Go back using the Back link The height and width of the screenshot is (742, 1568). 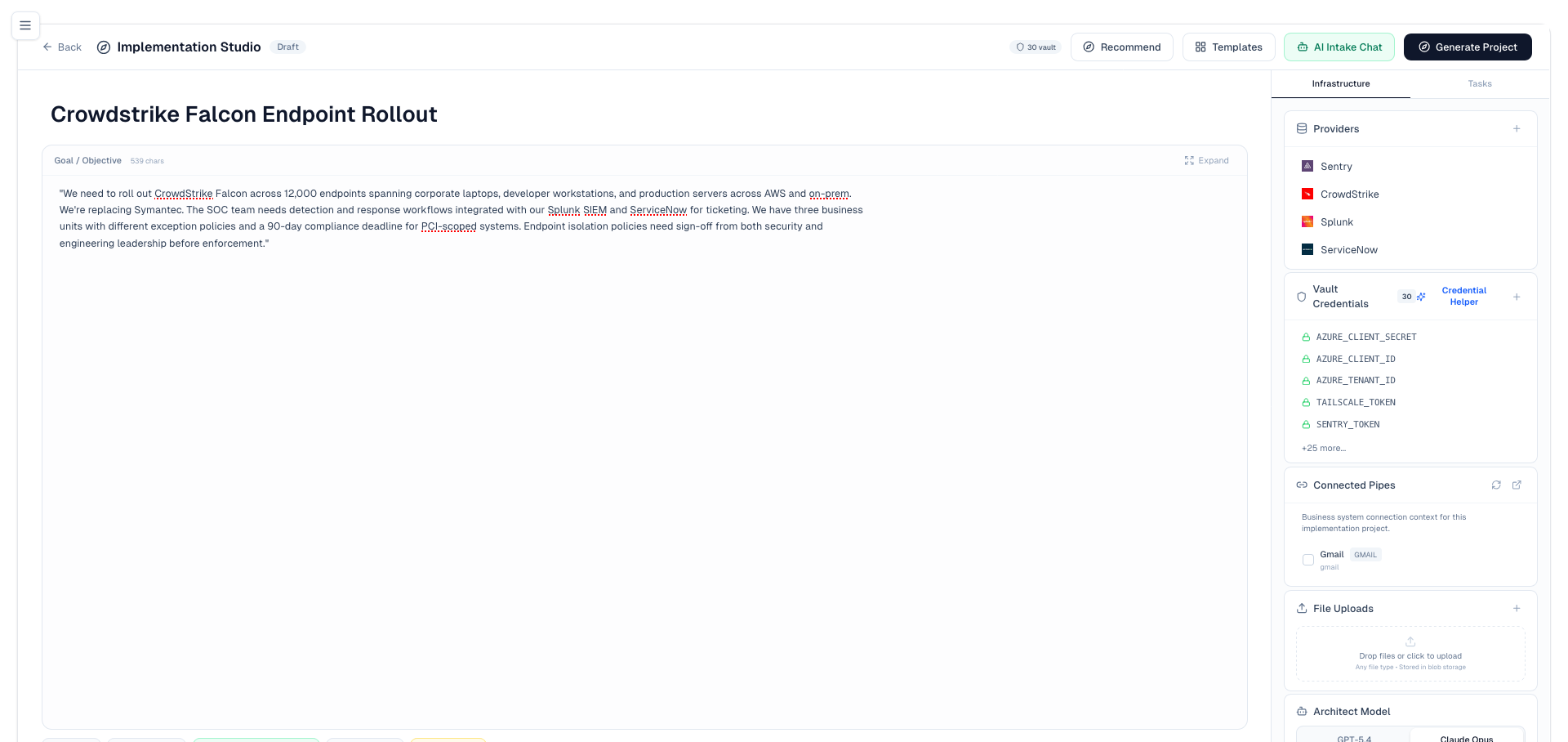[62, 47]
